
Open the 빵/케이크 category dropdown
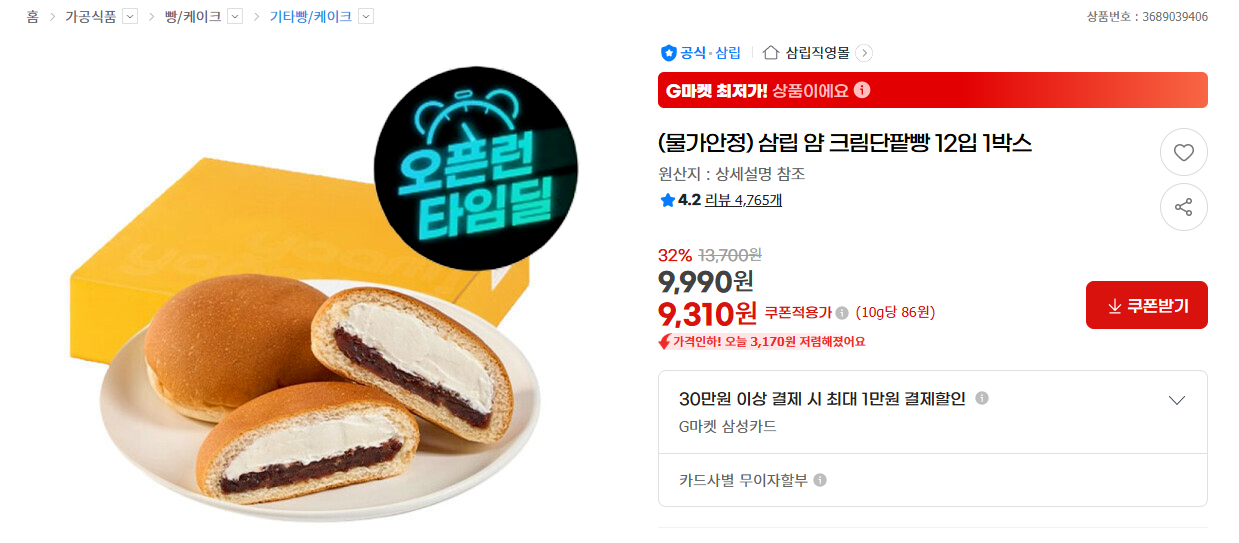[235, 16]
